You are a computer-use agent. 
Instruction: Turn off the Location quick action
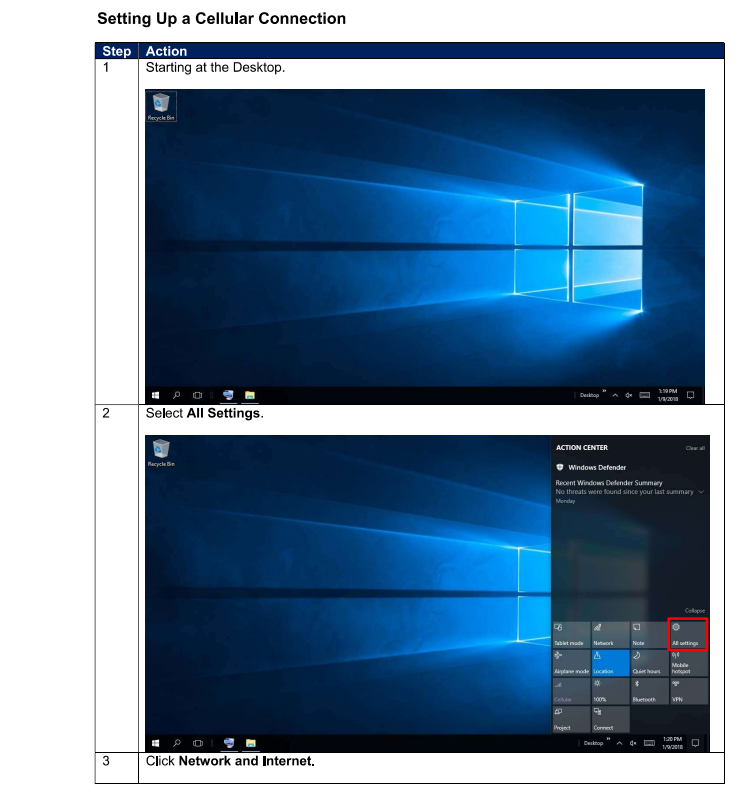point(610,662)
